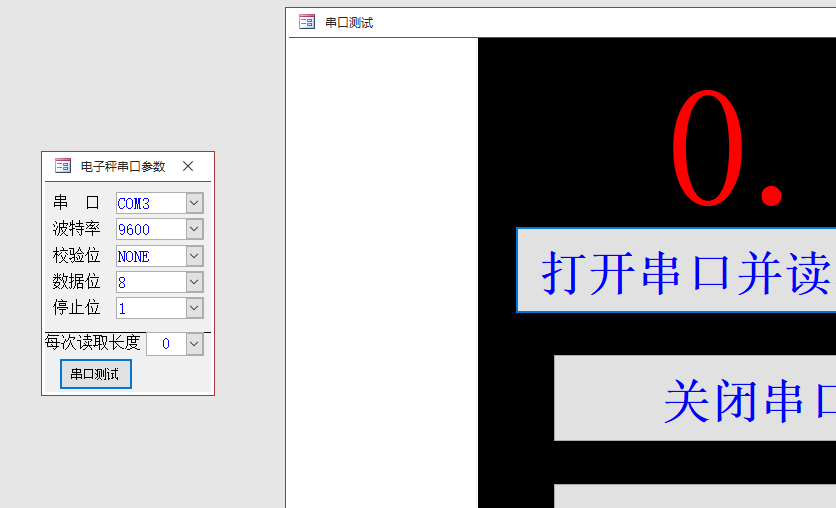The height and width of the screenshot is (508, 836).
Task: Click the COM3 serial port field
Action: point(151,203)
